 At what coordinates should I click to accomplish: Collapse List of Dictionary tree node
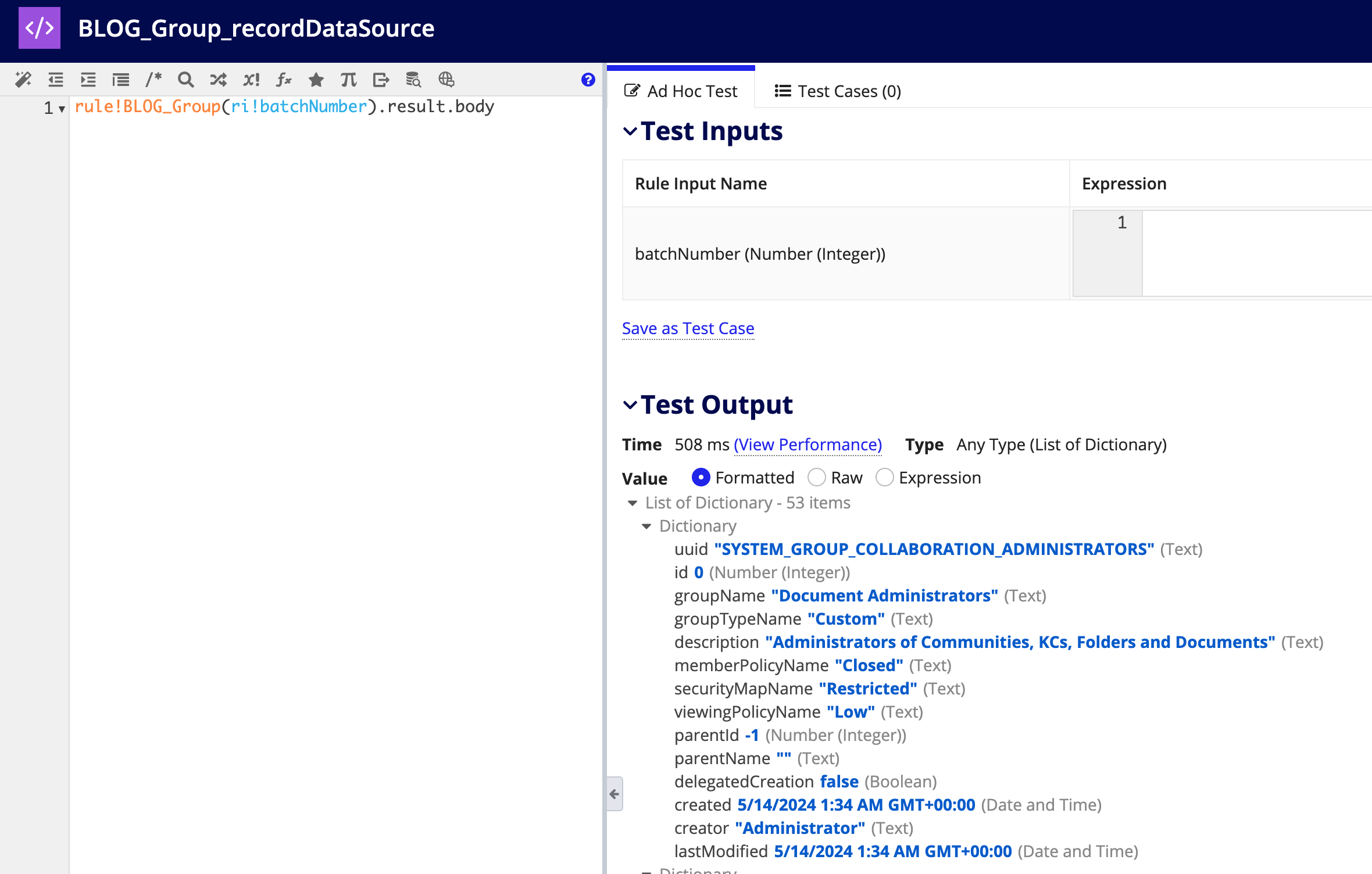633,503
